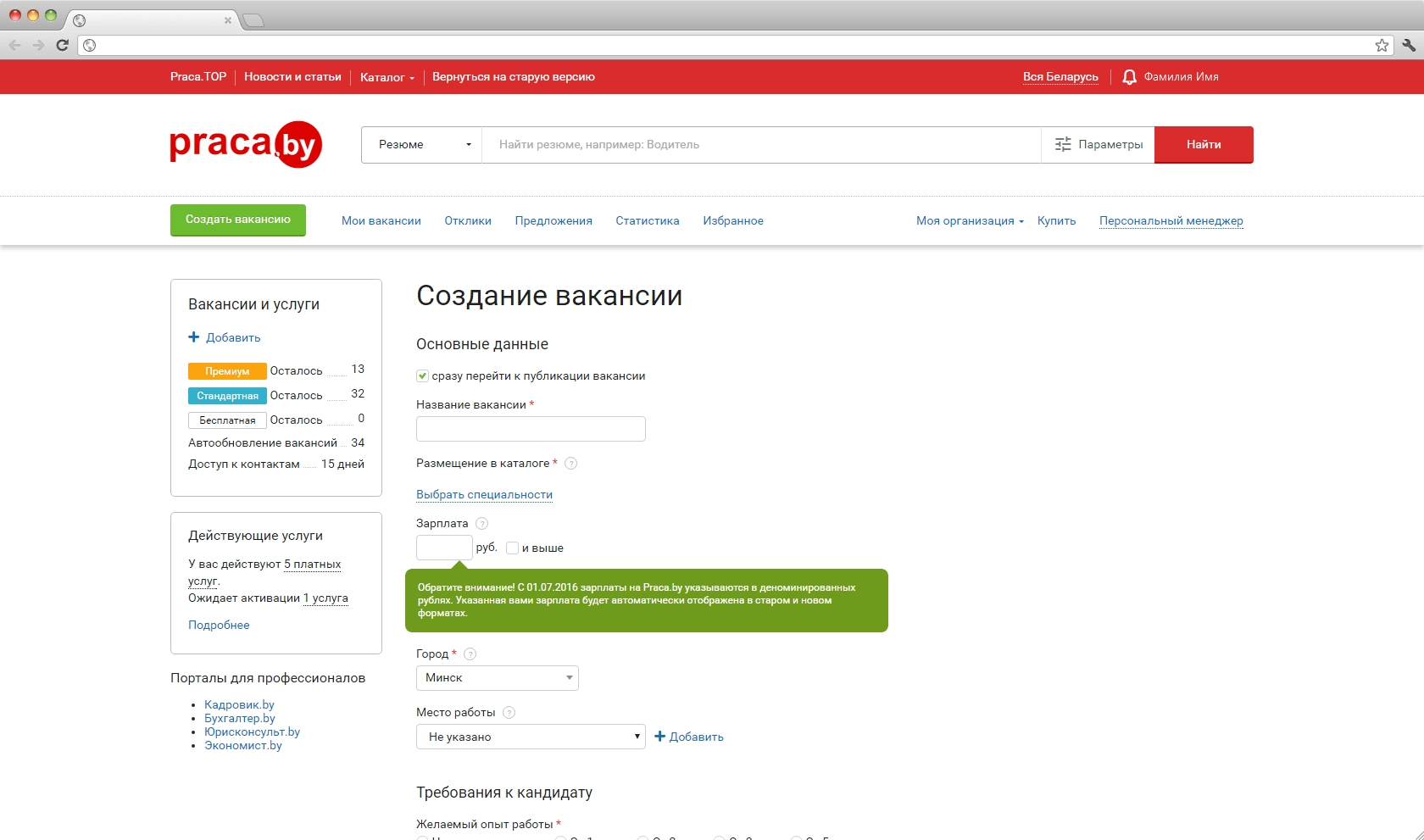This screenshot has width=1424, height=840.
Task: Click the browser reload icon
Action: coord(62,45)
